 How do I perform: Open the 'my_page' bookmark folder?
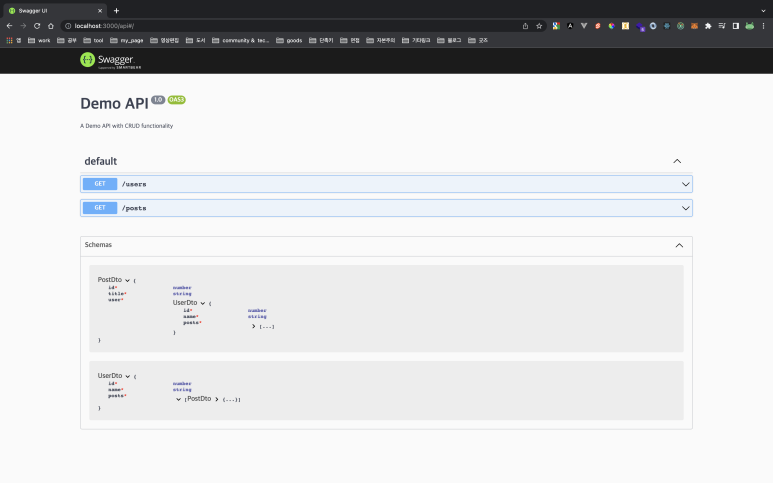click(x=127, y=40)
